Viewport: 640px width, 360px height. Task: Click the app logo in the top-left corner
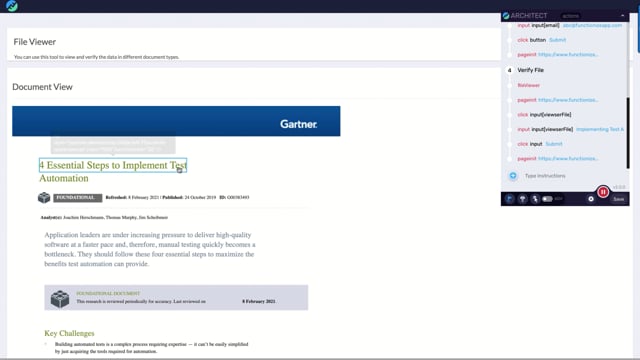pyautogui.click(x=12, y=6)
